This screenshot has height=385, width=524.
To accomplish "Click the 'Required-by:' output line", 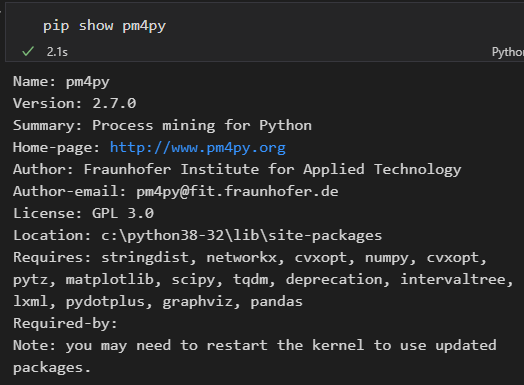I will tap(65, 324).
